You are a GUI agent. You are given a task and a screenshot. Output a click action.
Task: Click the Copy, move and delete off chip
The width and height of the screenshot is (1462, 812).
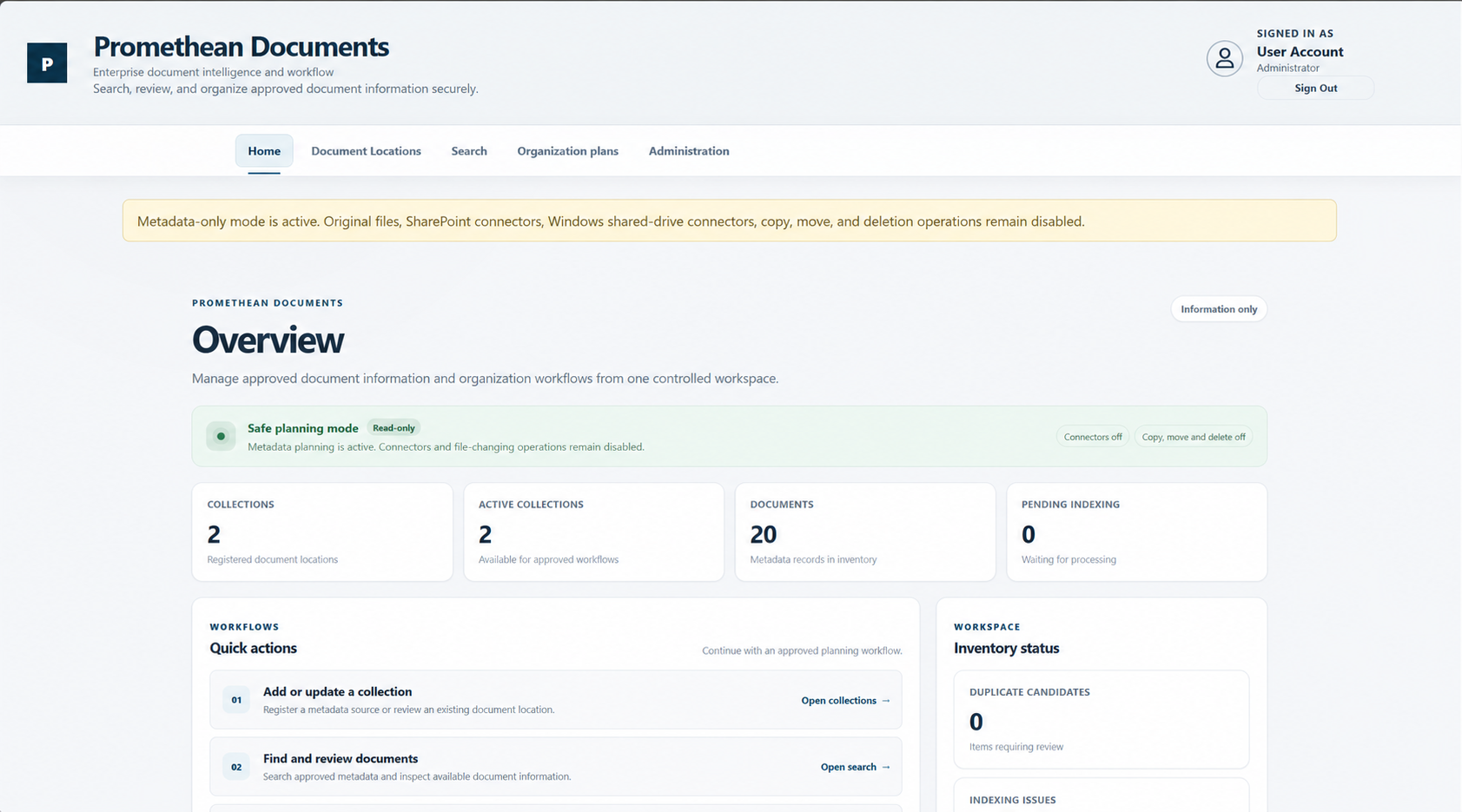1194,437
